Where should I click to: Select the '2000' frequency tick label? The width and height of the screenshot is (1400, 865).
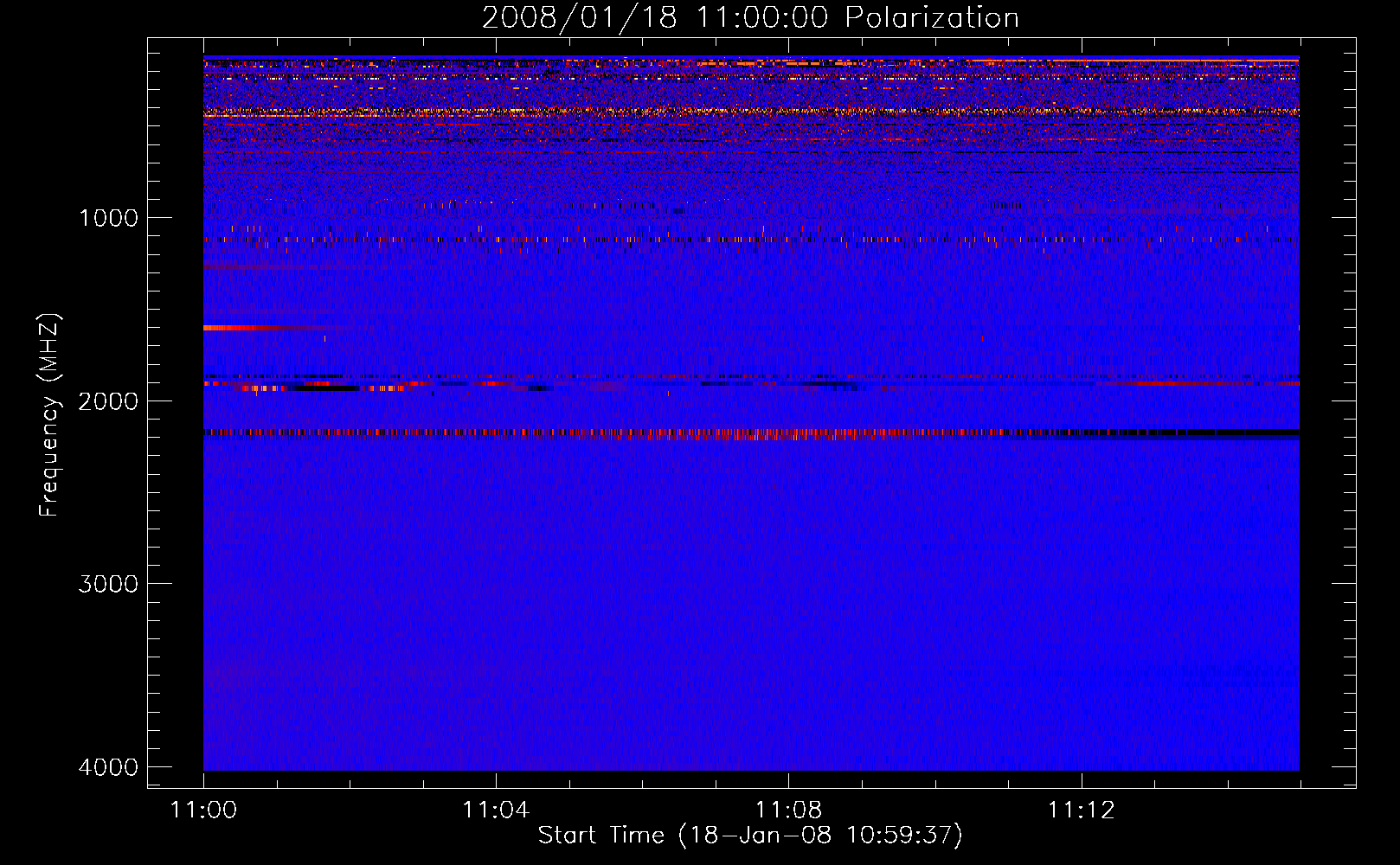pyautogui.click(x=108, y=400)
